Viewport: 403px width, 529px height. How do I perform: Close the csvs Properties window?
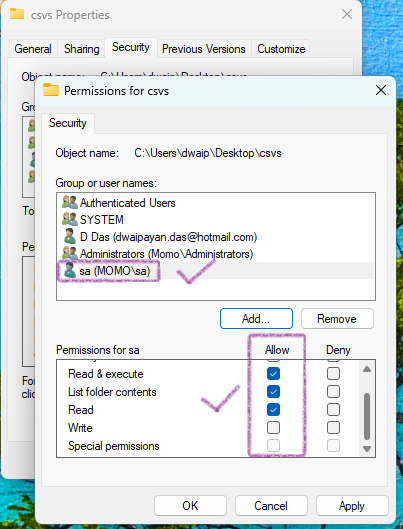[x=347, y=14]
